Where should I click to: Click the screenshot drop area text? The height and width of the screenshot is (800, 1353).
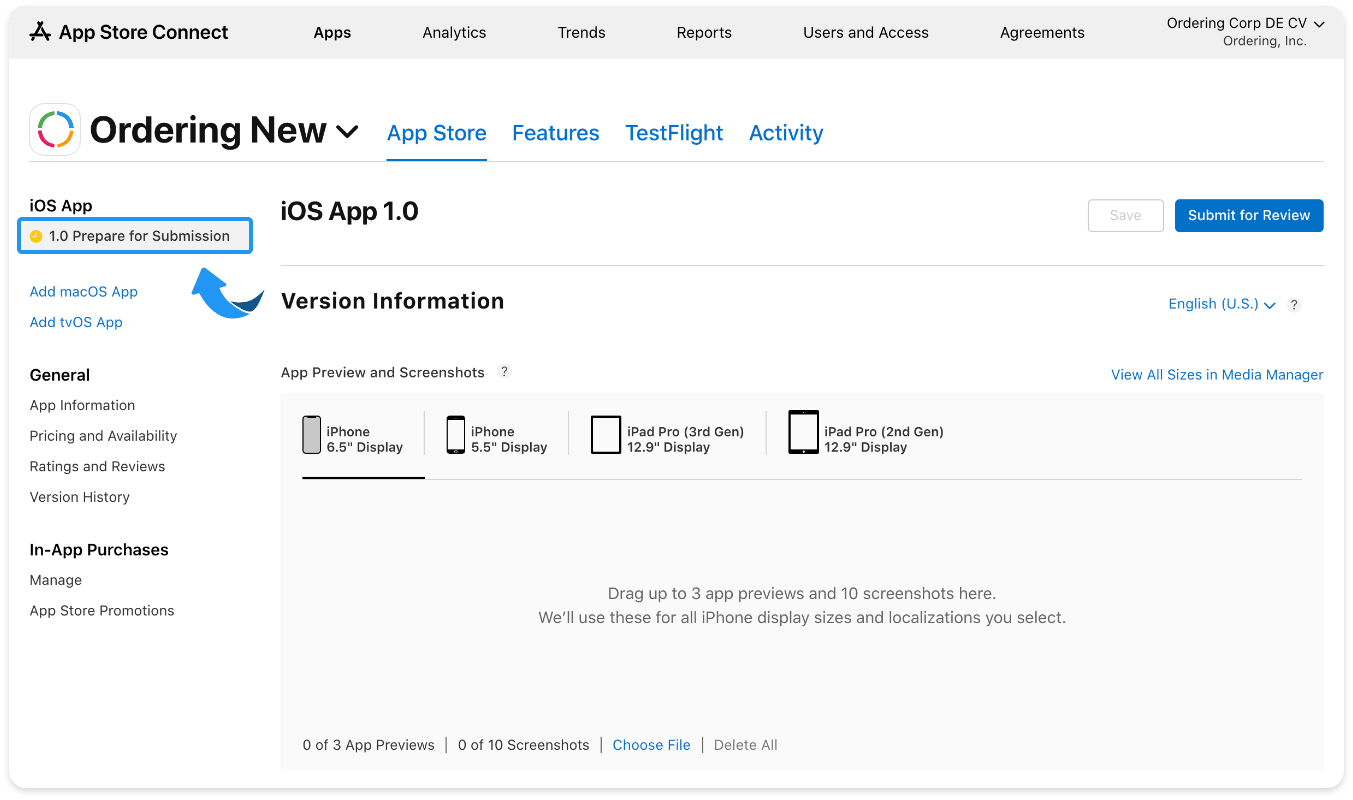(x=802, y=606)
